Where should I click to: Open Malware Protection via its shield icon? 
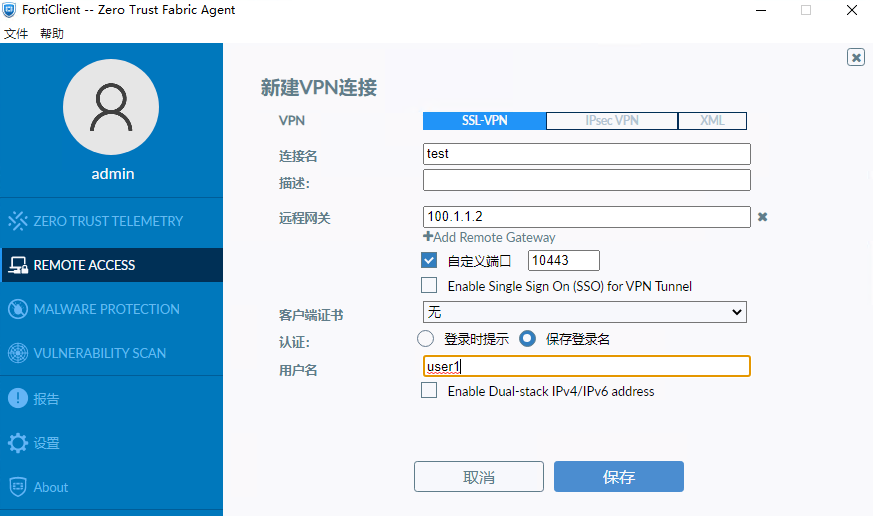18,309
